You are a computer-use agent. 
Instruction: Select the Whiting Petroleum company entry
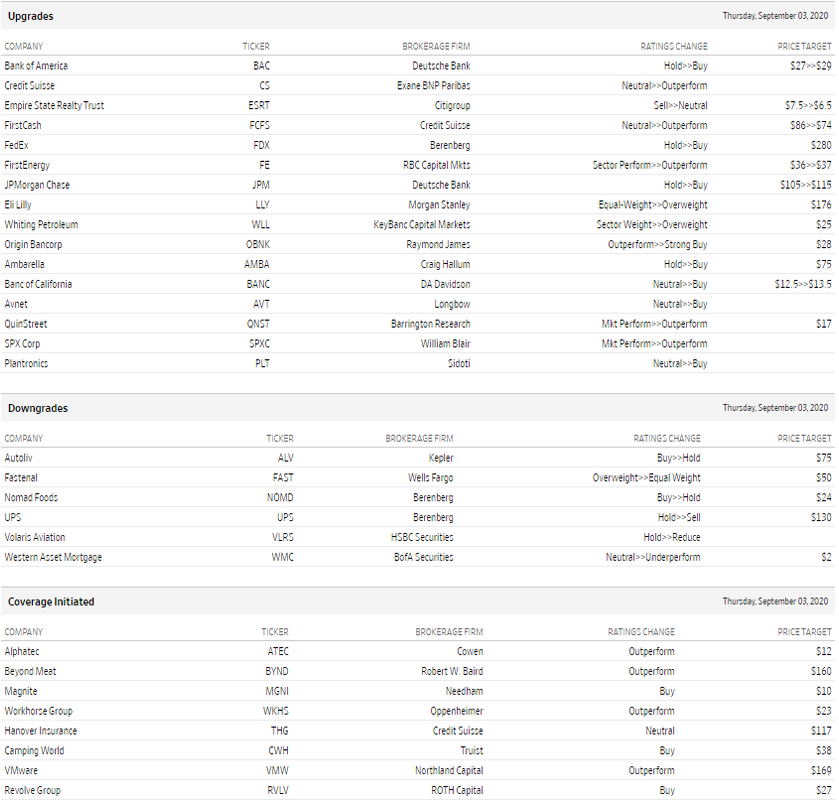point(41,225)
